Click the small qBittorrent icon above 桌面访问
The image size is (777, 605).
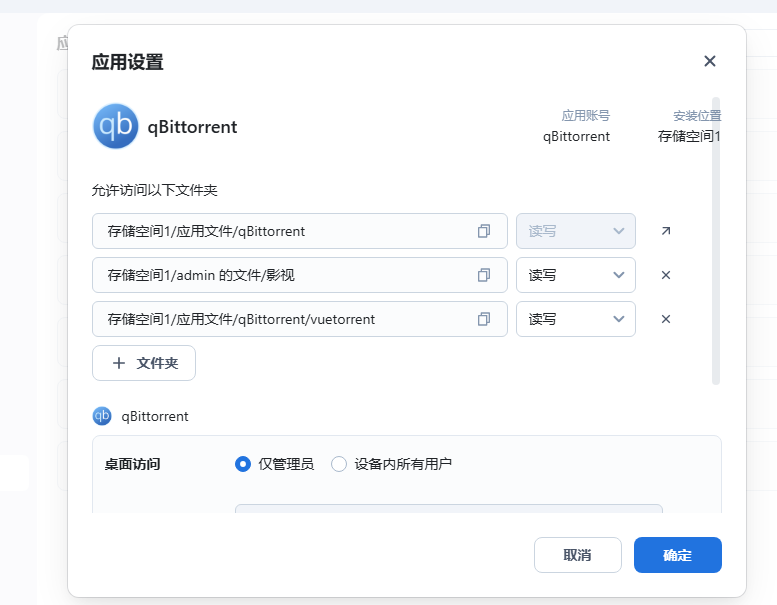pos(102,416)
